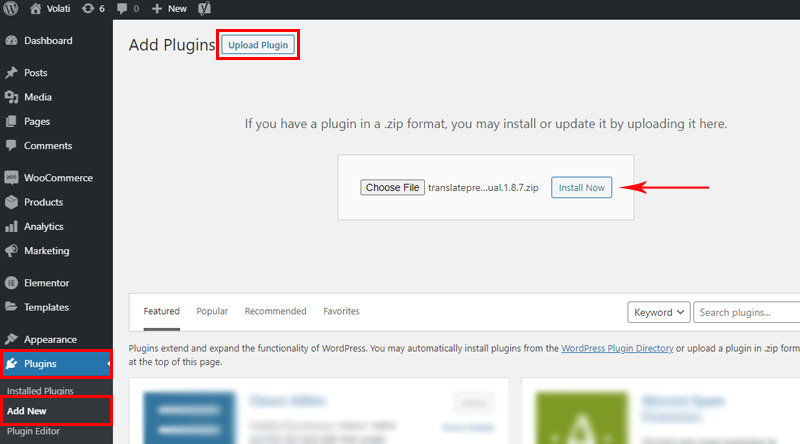Click the WooCommerce icon
This screenshot has height=444, width=800.
tap(11, 178)
